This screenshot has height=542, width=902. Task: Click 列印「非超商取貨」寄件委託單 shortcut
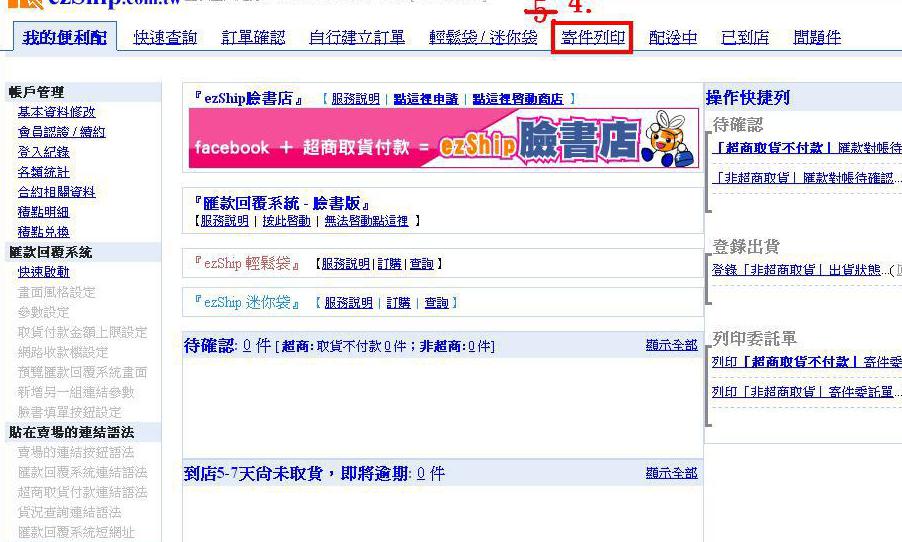coord(802,392)
